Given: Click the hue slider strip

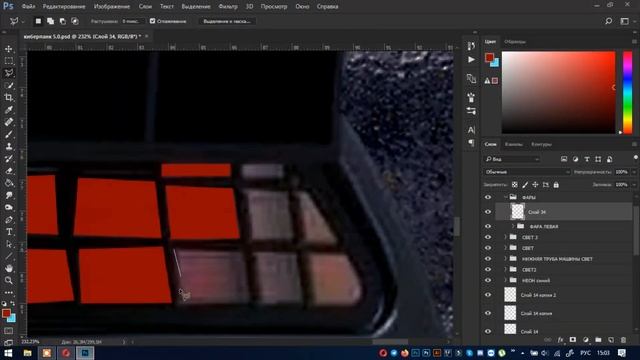Looking at the screenshot, I should 627,92.
